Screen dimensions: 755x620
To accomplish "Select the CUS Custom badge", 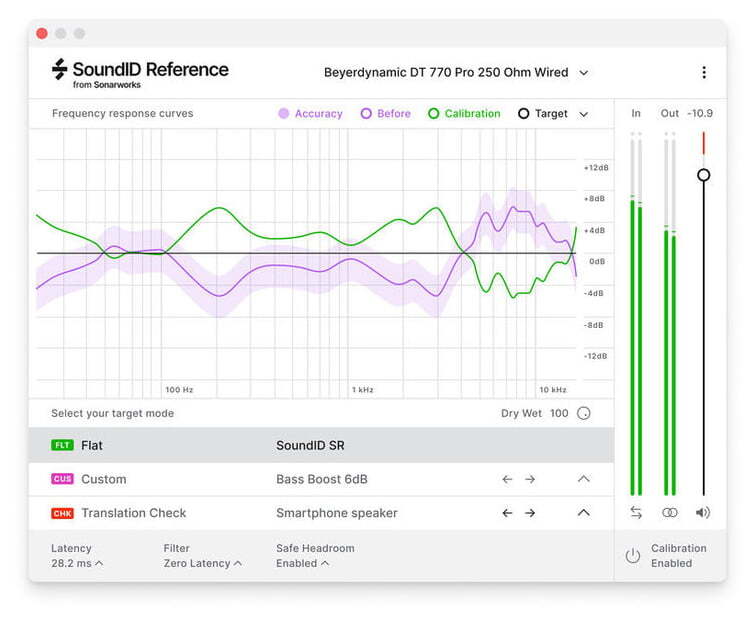I will tap(62, 479).
